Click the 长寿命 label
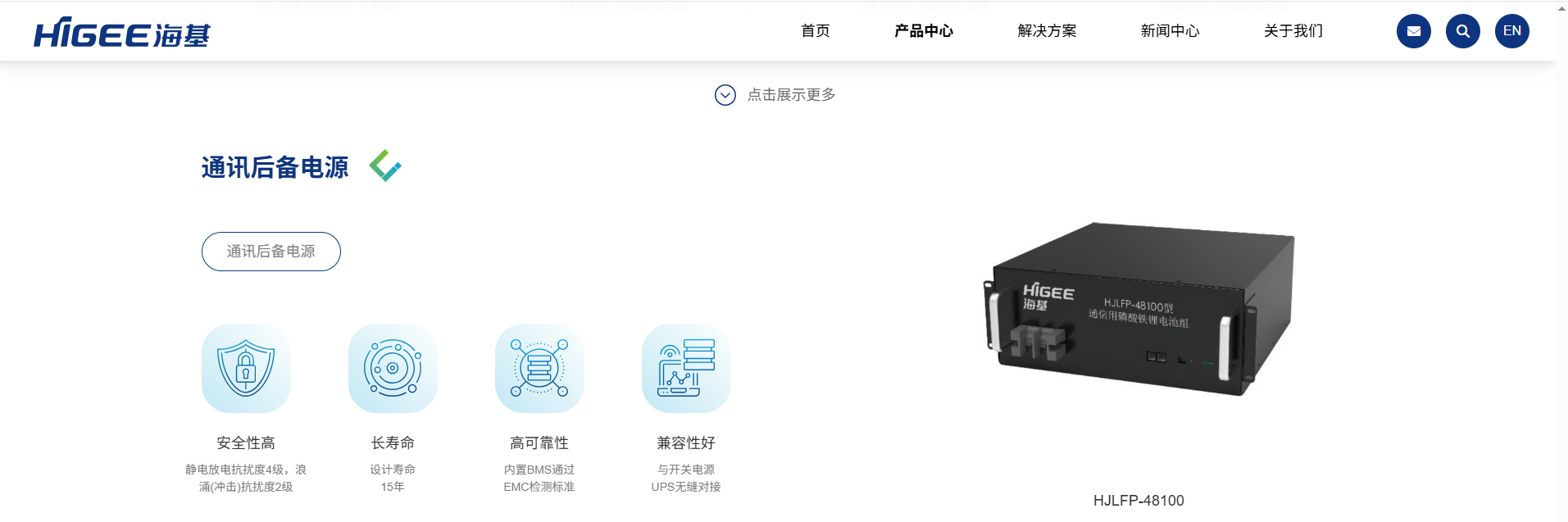The width and height of the screenshot is (1568, 522). pyautogui.click(x=393, y=443)
